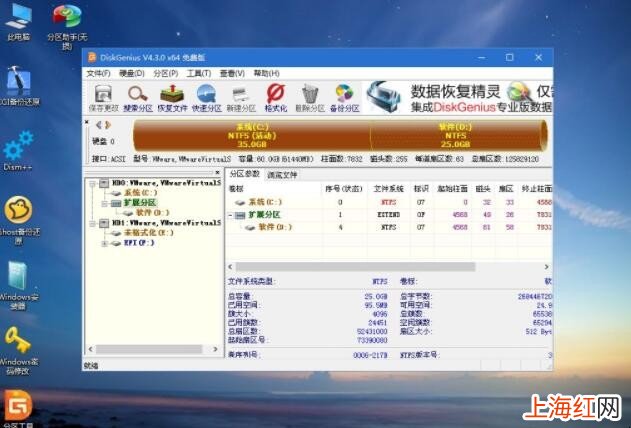Open the 工具(T) menu

tap(199, 74)
